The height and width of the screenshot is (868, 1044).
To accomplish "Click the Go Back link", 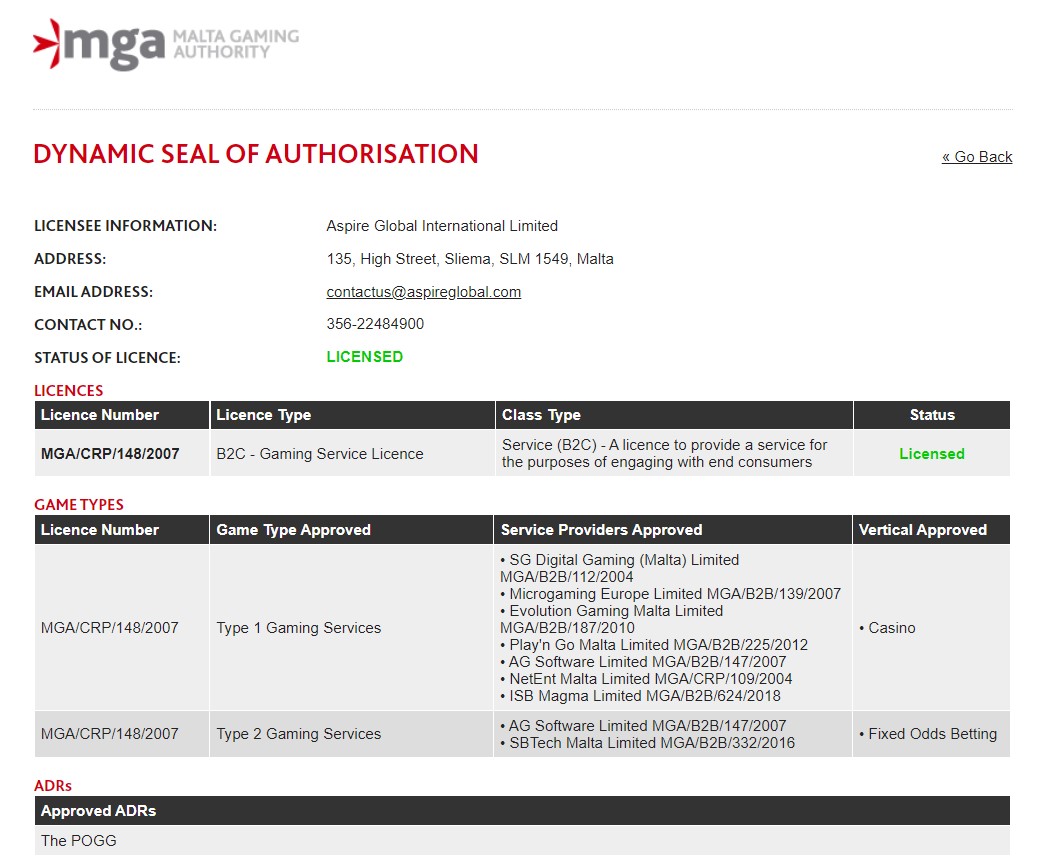I will tap(977, 157).
